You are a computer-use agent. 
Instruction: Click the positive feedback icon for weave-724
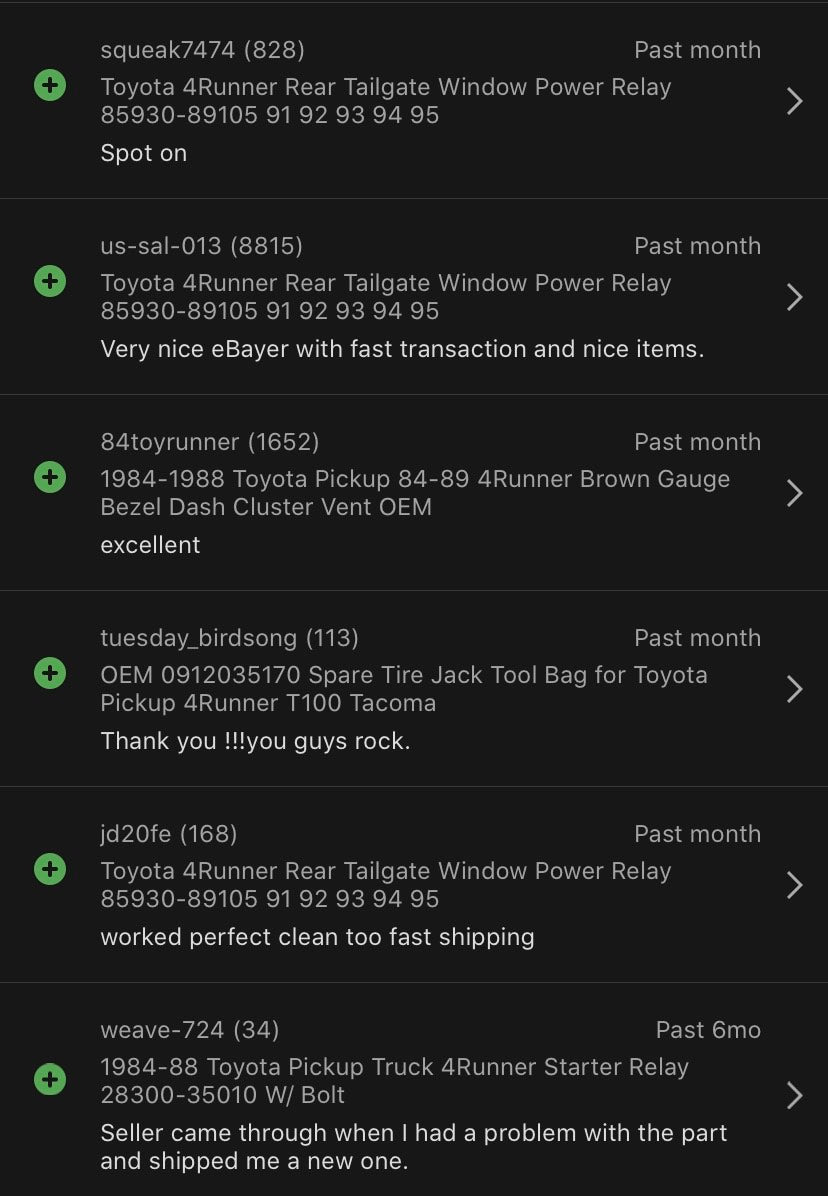(x=49, y=1080)
